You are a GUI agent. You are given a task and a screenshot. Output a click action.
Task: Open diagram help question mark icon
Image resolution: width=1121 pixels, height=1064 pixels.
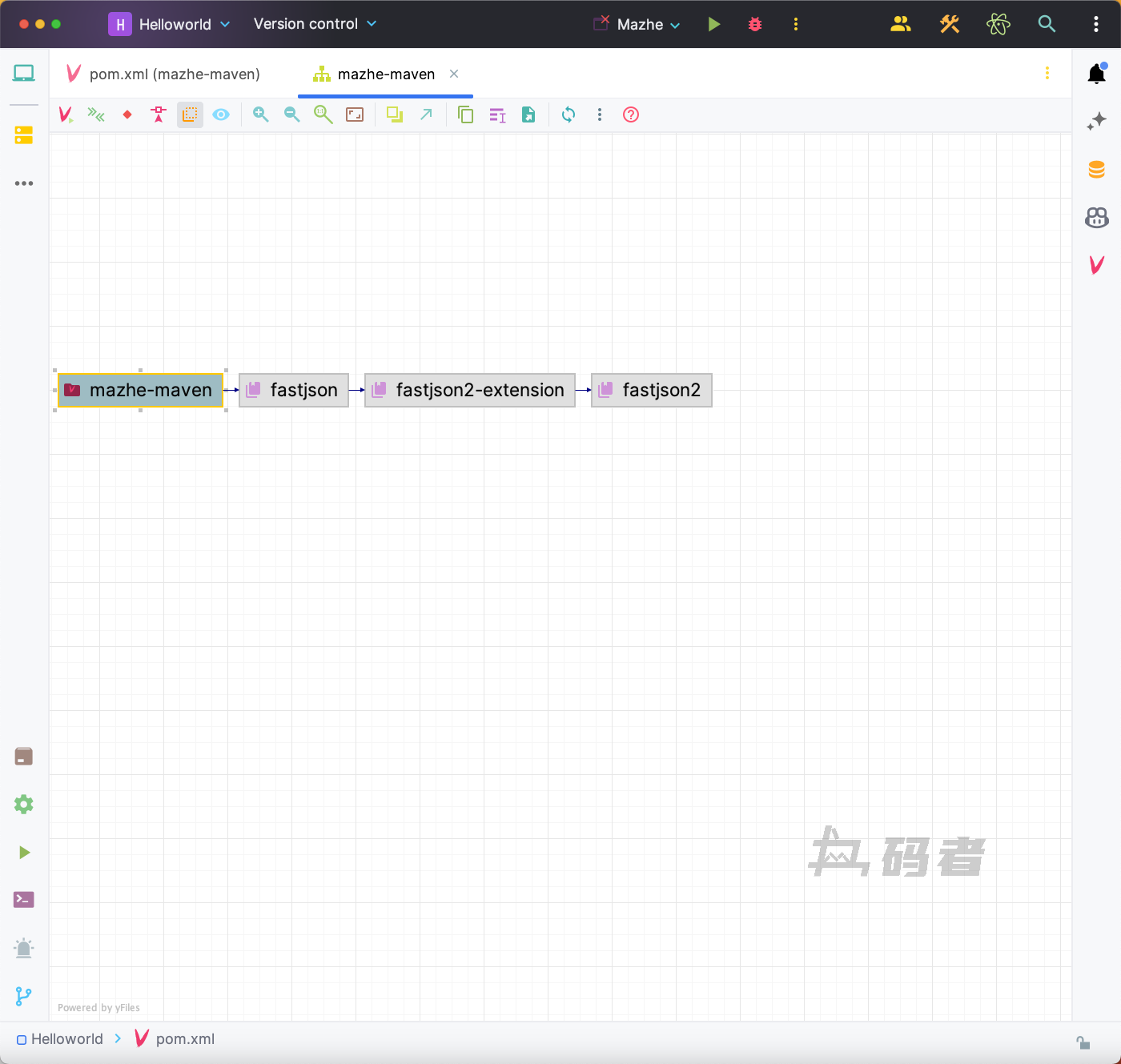click(x=631, y=114)
